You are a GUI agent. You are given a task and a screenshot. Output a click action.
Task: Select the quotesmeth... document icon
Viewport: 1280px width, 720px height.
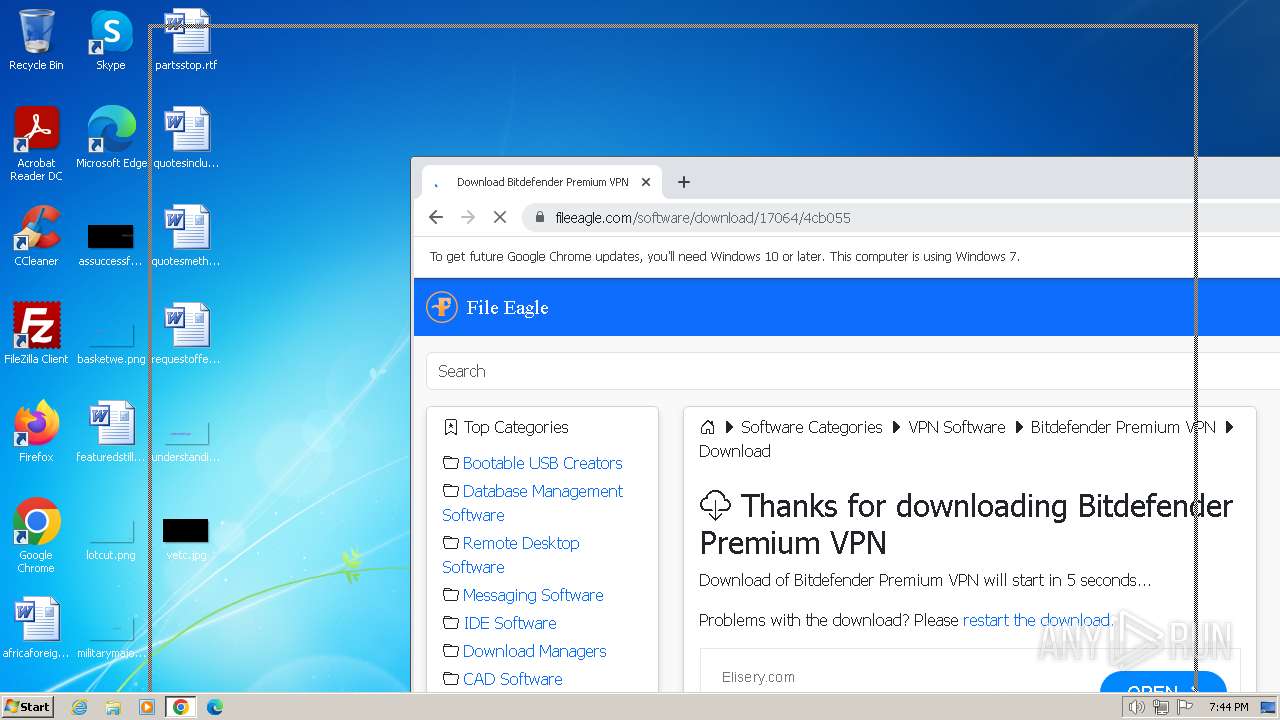pos(186,236)
